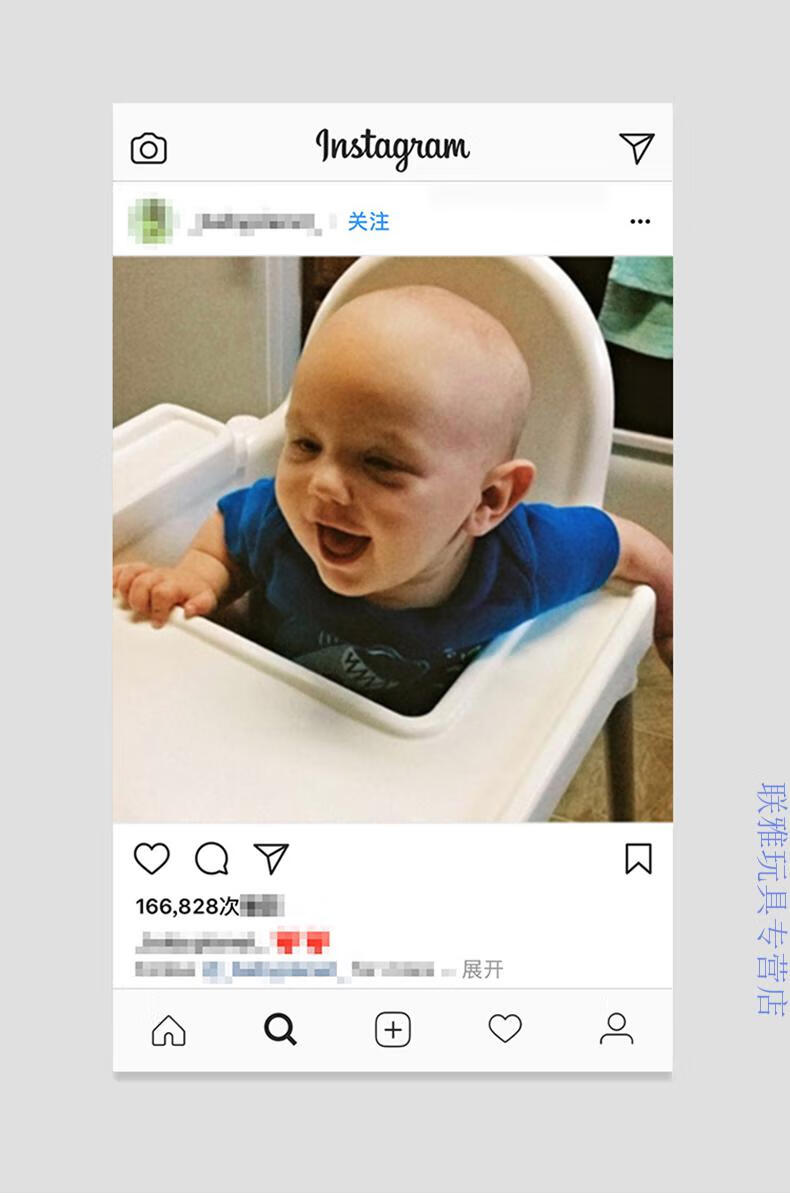Open the Search tab magnifier icon
This screenshot has width=790, height=1197.
pos(280,1029)
